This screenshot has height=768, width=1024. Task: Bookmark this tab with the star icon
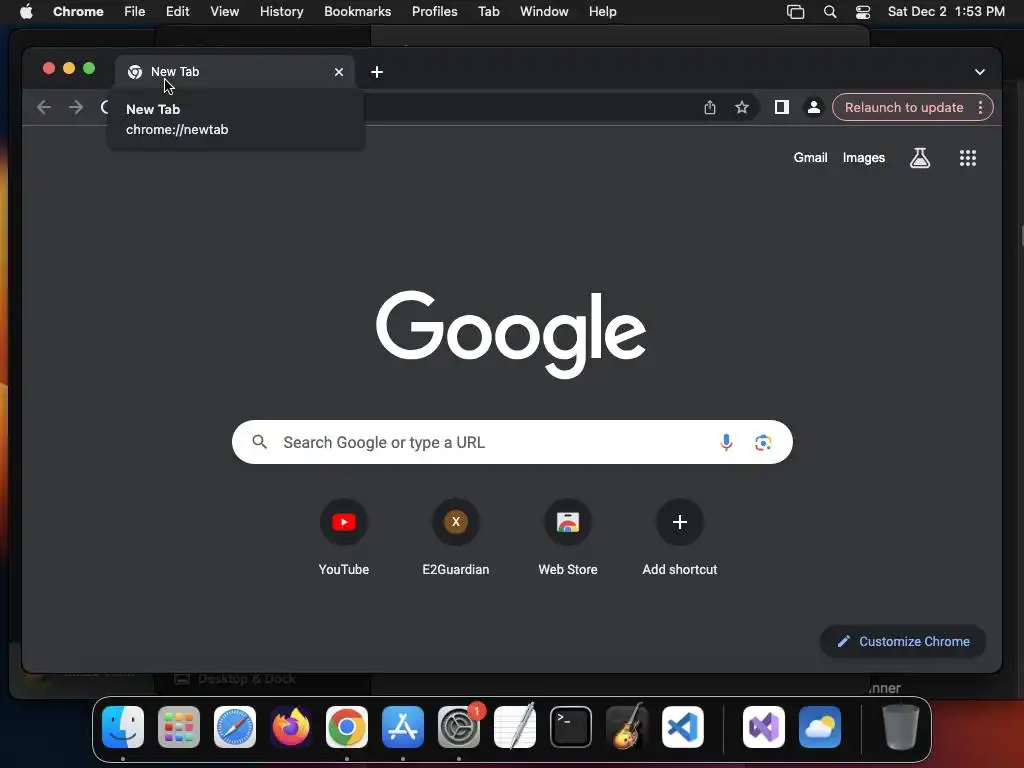(x=741, y=108)
